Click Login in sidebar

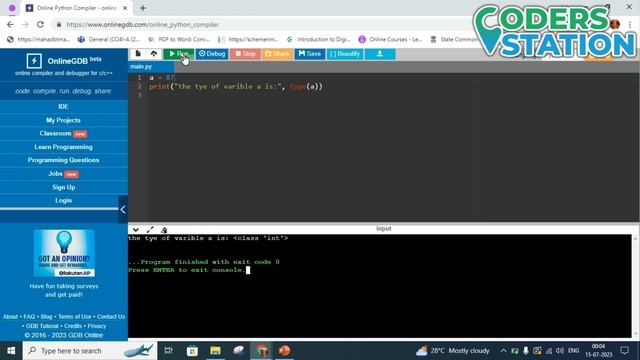point(64,200)
